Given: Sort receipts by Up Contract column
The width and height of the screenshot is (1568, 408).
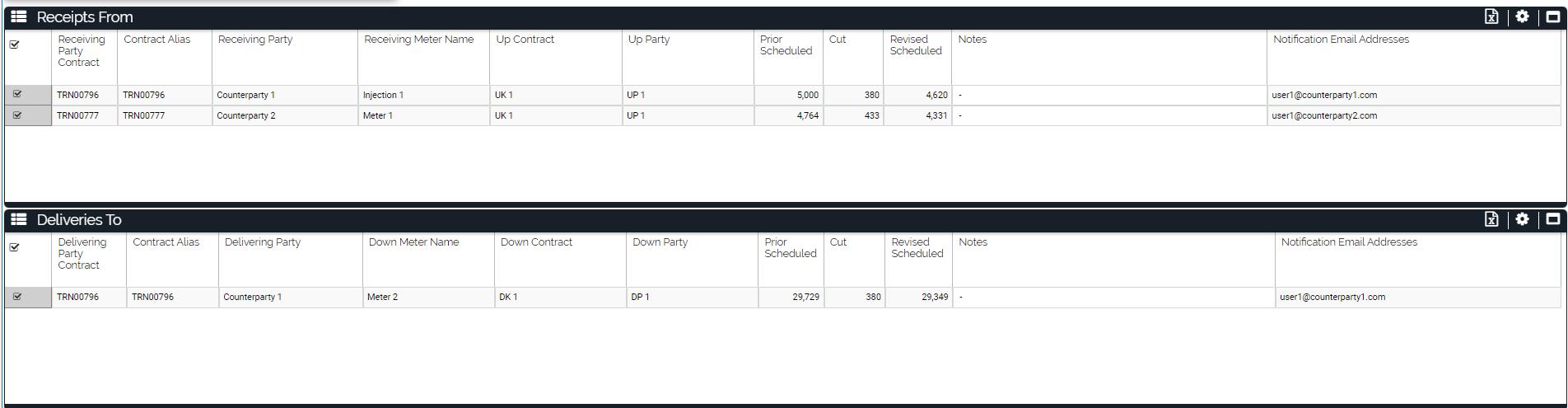Looking at the screenshot, I should [x=525, y=40].
